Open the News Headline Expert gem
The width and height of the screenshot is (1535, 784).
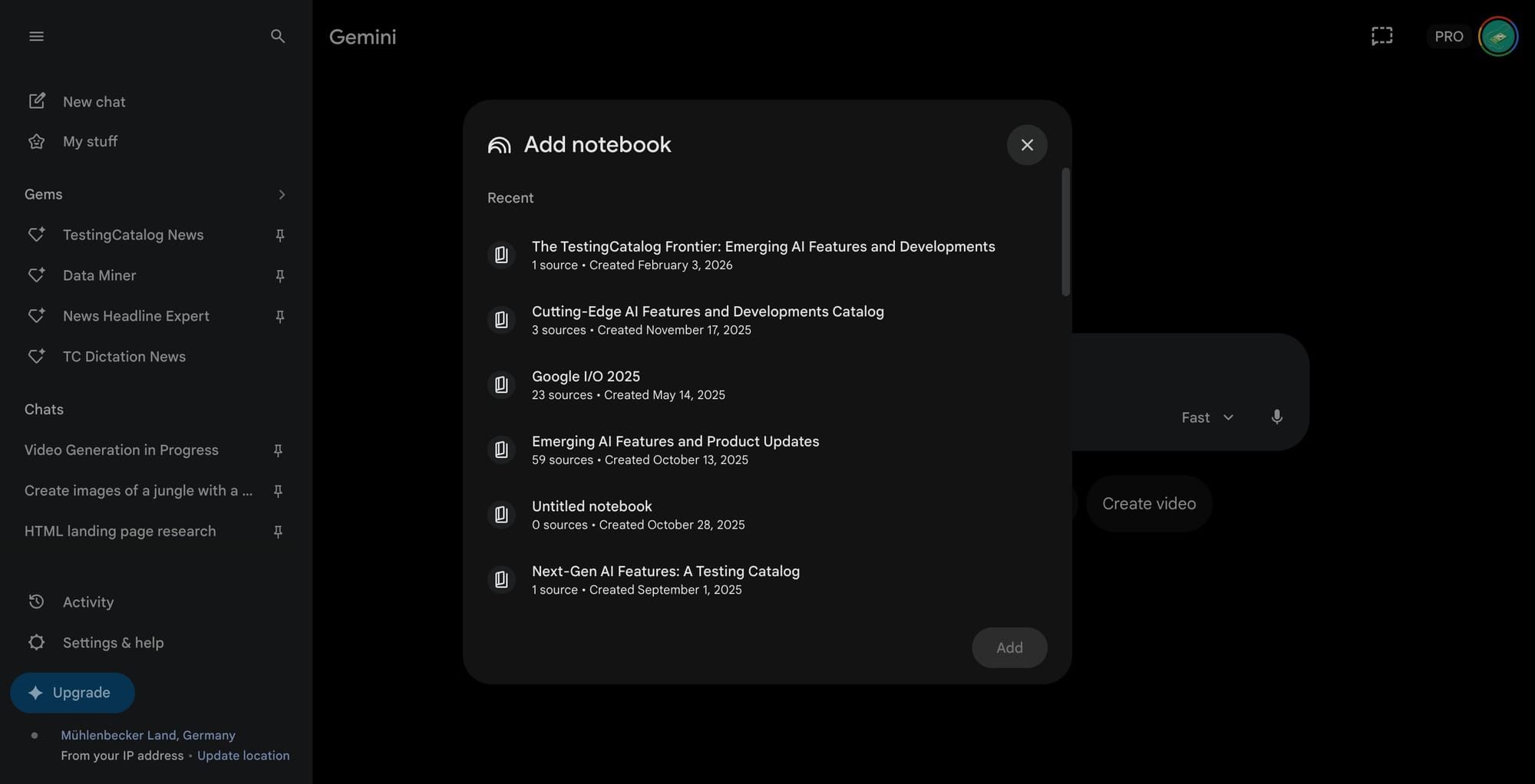156,316
